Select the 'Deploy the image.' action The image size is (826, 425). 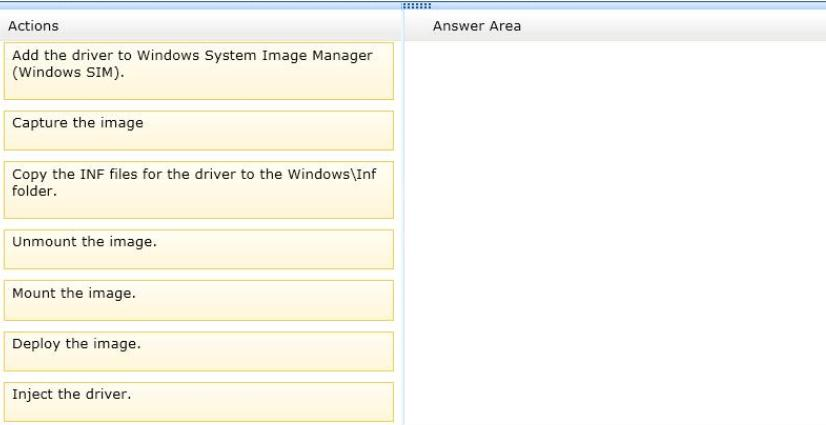pos(199,351)
